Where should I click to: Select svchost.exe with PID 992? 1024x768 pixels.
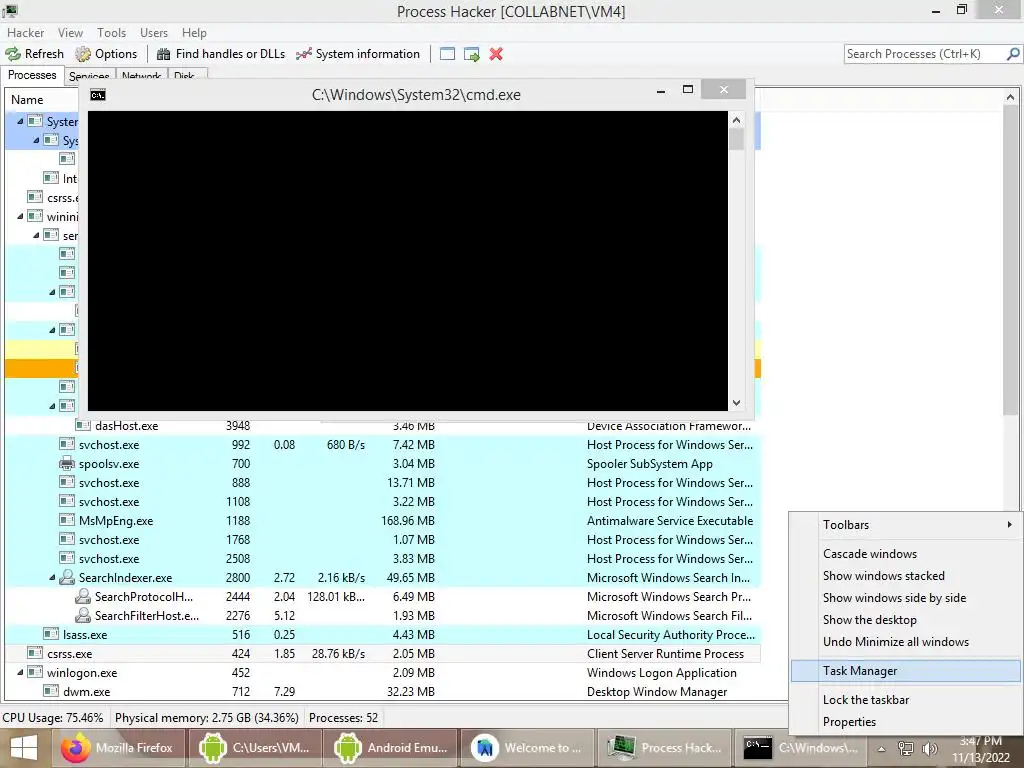[x=383, y=445]
